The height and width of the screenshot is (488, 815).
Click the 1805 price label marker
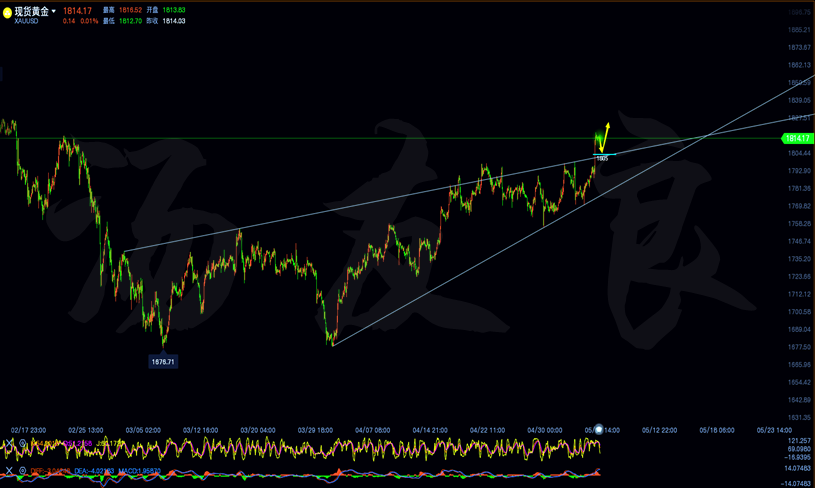coord(602,158)
